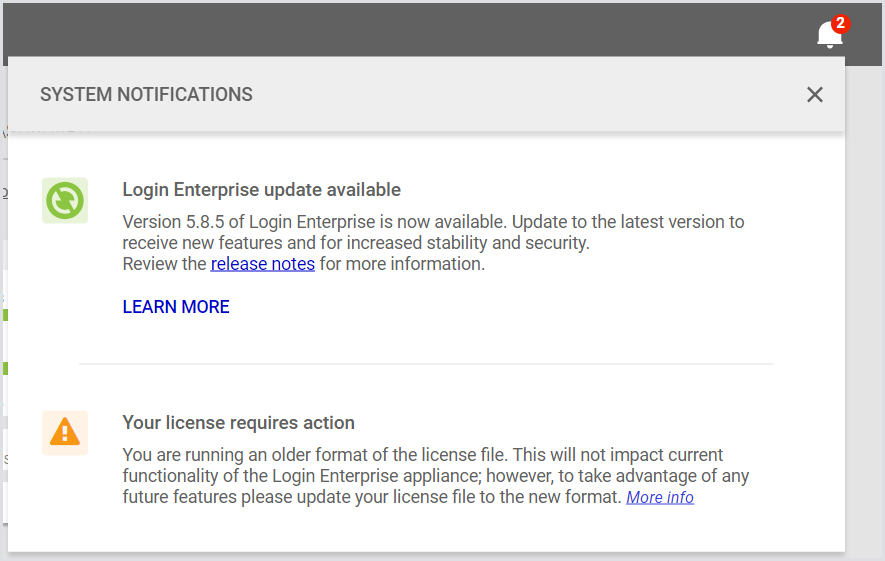Viewport: 885px width, 561px height.
Task: Click the notification bell icon
Action: [829, 36]
